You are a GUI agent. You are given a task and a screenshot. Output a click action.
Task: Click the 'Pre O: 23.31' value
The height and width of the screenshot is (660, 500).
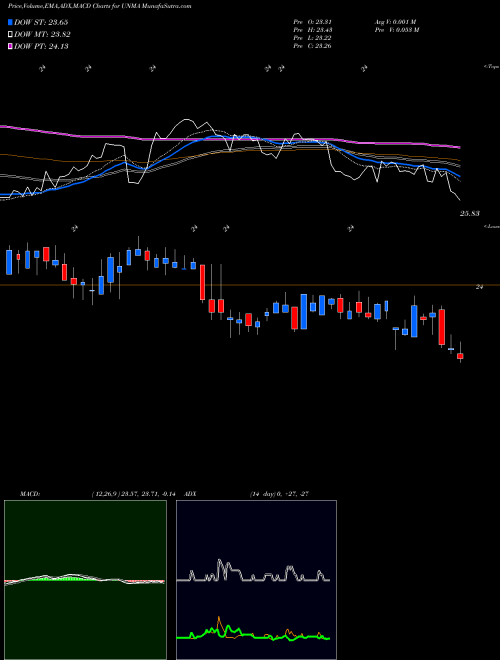pyautogui.click(x=313, y=22)
